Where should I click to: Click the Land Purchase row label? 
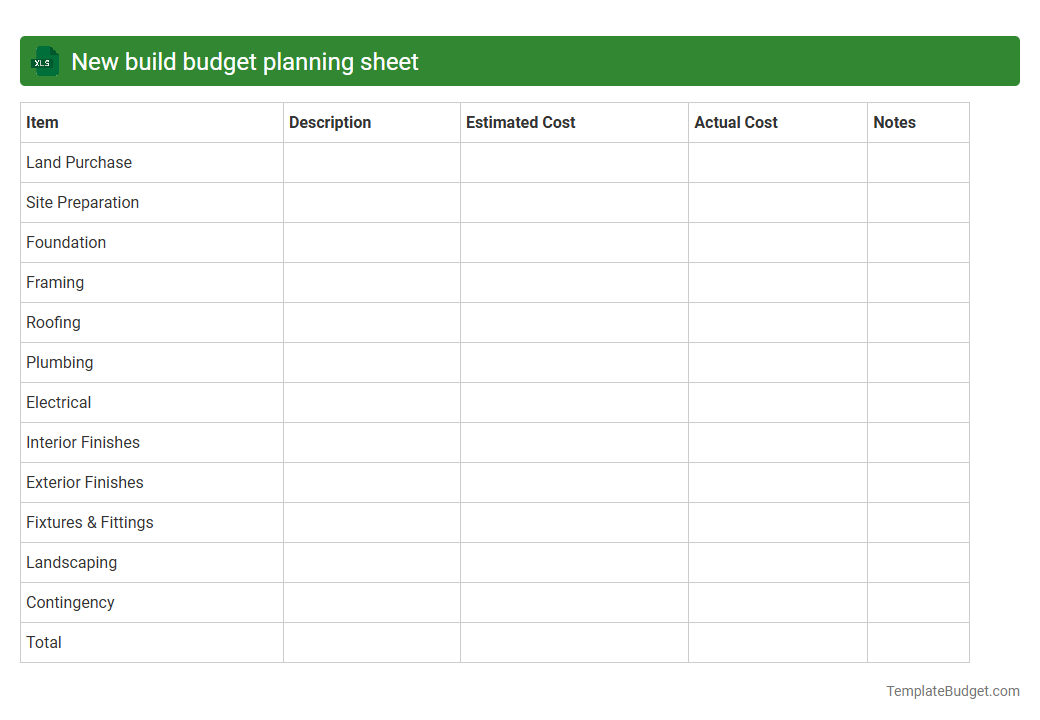pyautogui.click(x=79, y=162)
